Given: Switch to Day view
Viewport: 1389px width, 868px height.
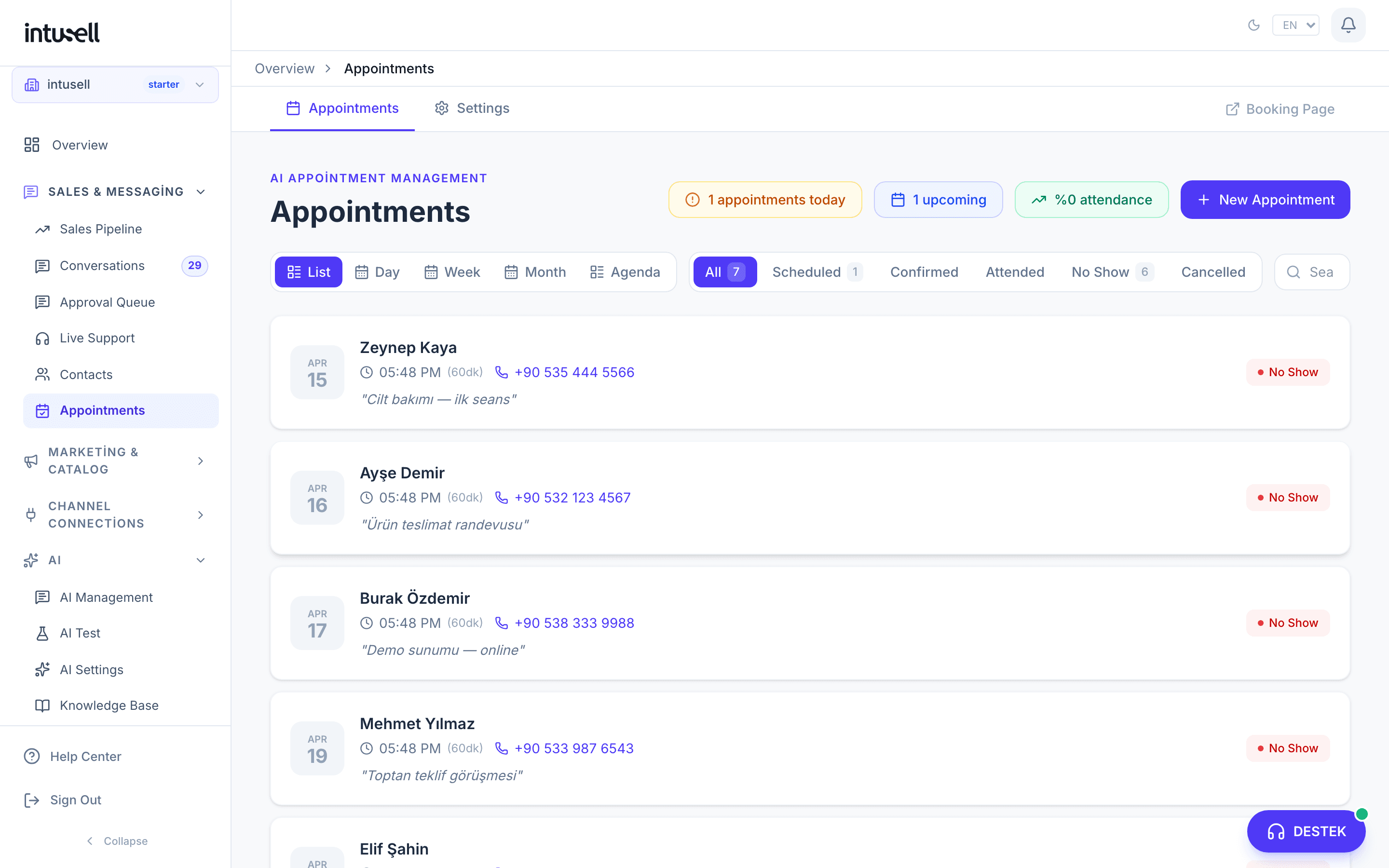Looking at the screenshot, I should pos(377,272).
